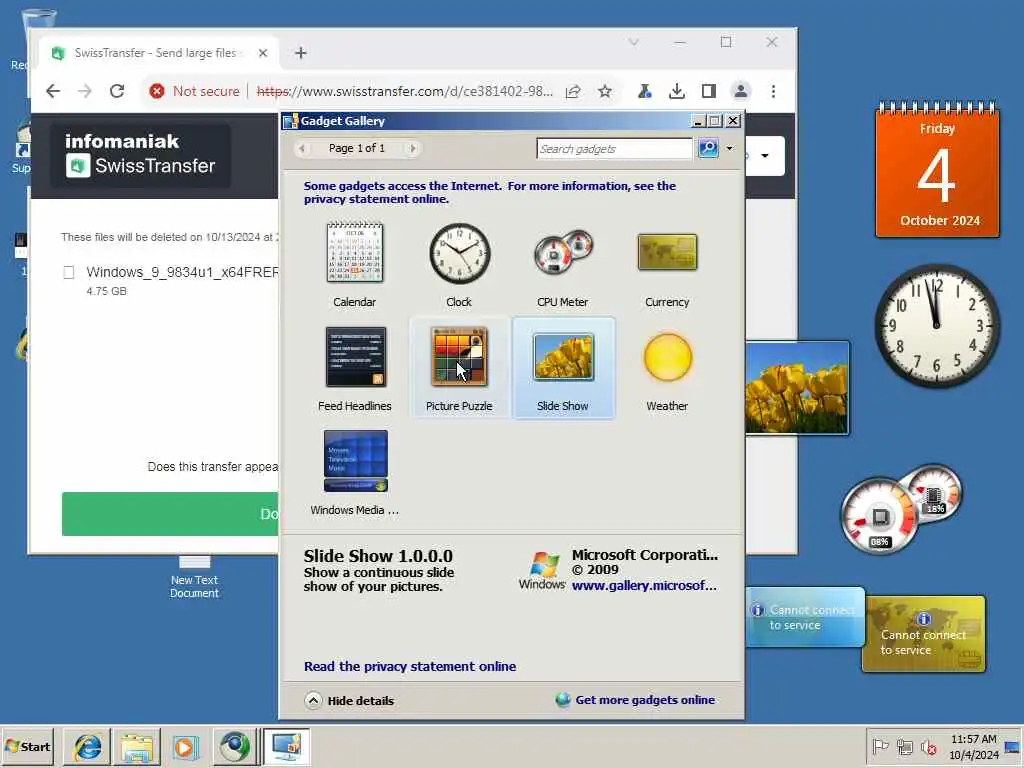Viewport: 1024px width, 768px height.
Task: Open Get more gadgets online link
Action: (635, 700)
